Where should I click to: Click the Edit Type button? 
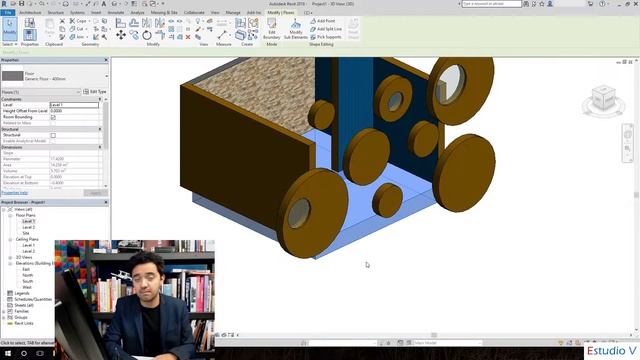click(x=95, y=92)
